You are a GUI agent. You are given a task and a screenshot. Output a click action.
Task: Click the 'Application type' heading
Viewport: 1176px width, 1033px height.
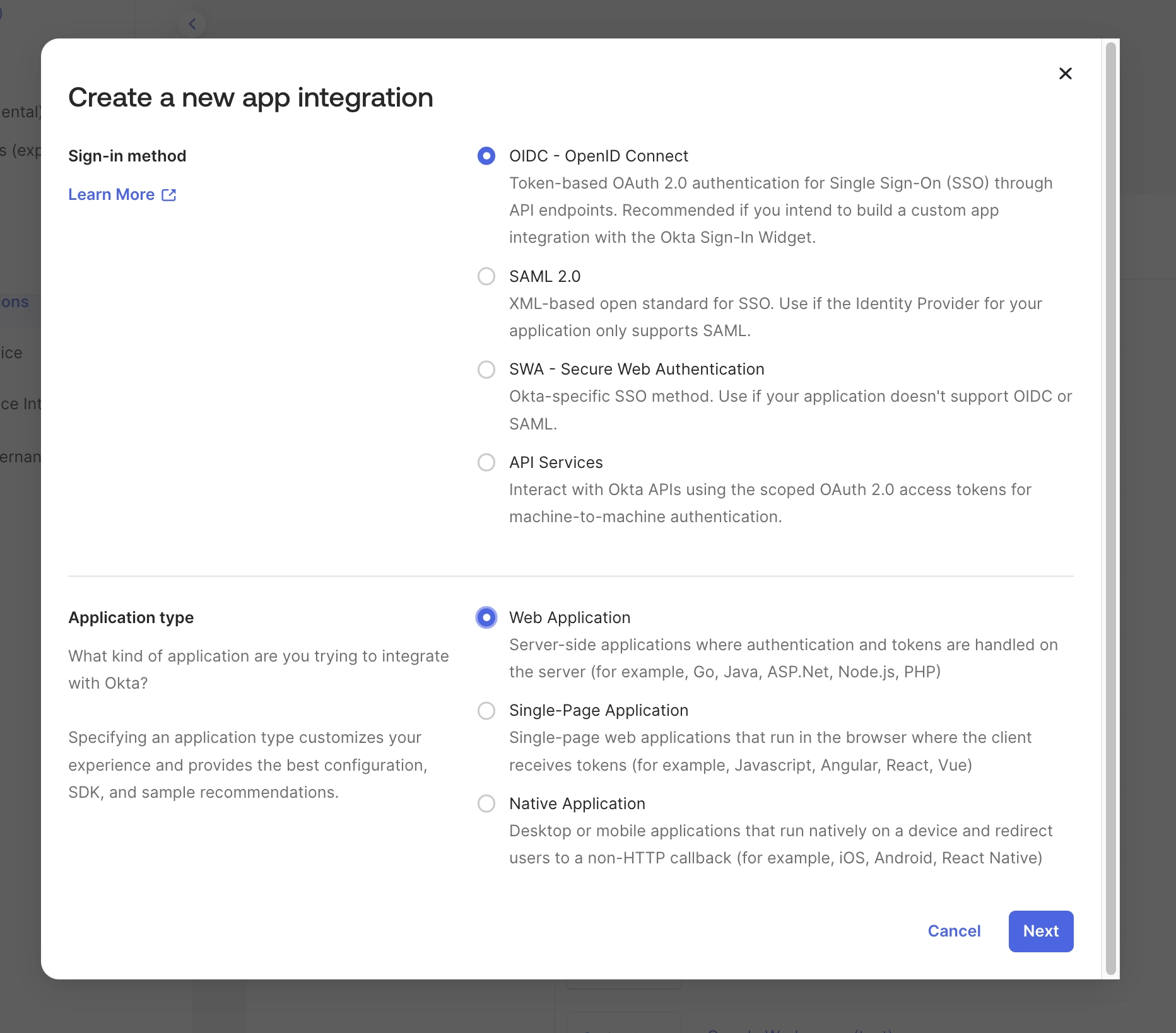(131, 617)
